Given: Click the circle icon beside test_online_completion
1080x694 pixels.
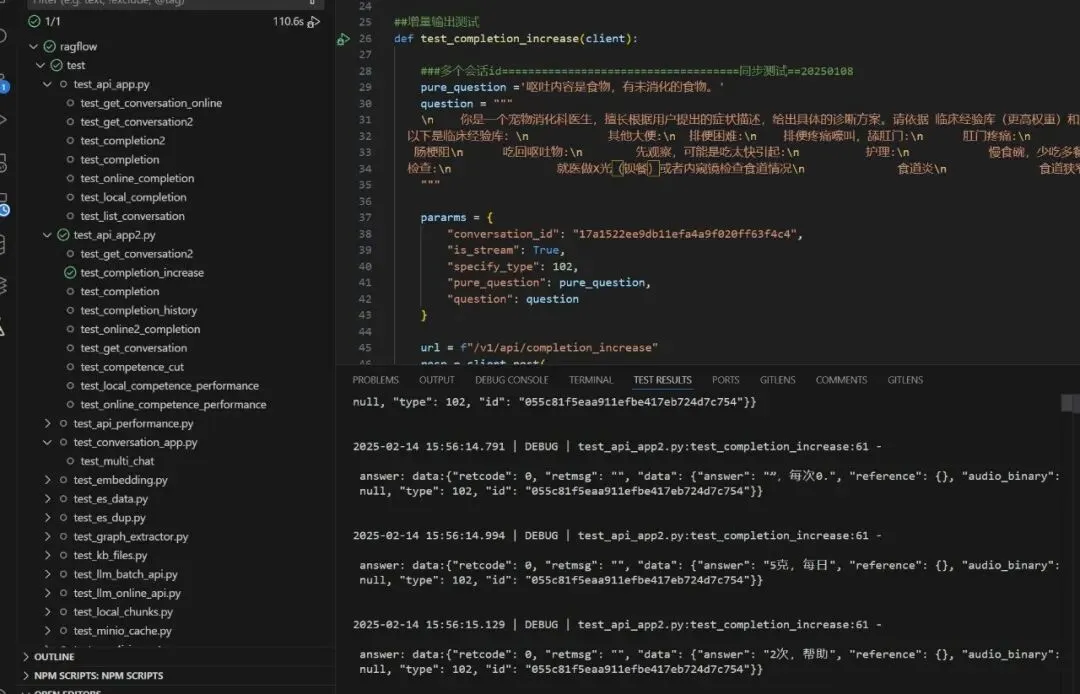Looking at the screenshot, I should coord(70,178).
